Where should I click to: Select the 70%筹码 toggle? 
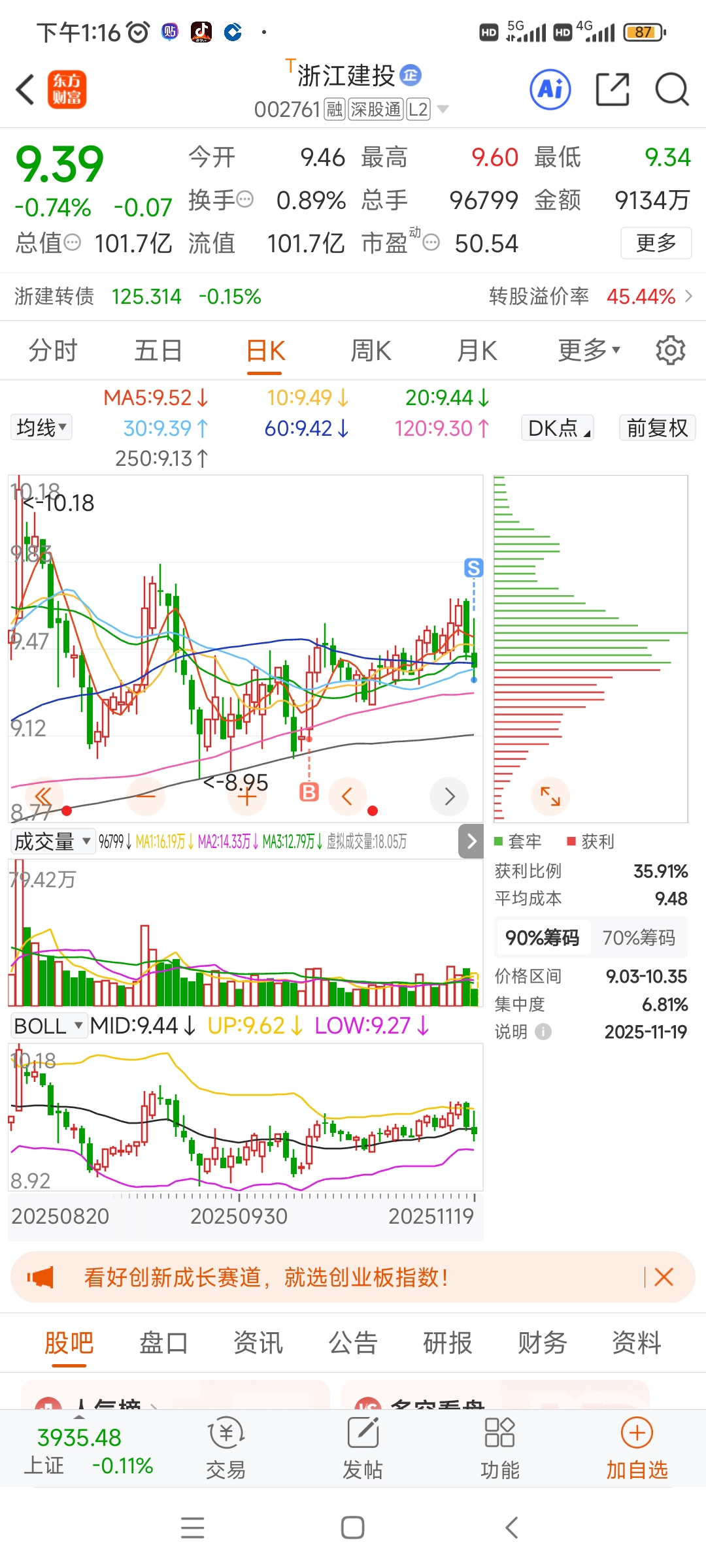click(638, 938)
